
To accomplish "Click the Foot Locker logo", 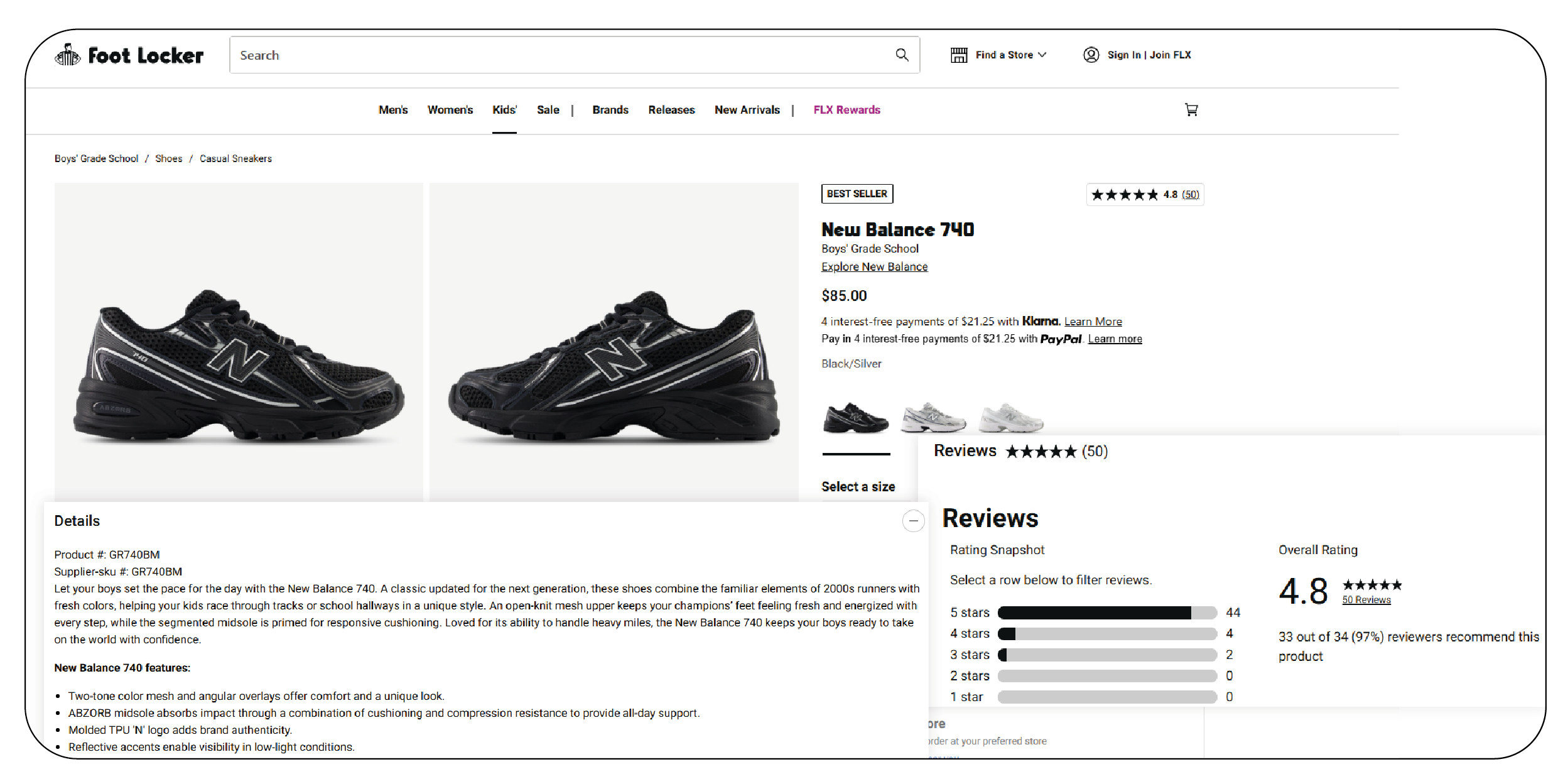I will pyautogui.click(x=129, y=55).
